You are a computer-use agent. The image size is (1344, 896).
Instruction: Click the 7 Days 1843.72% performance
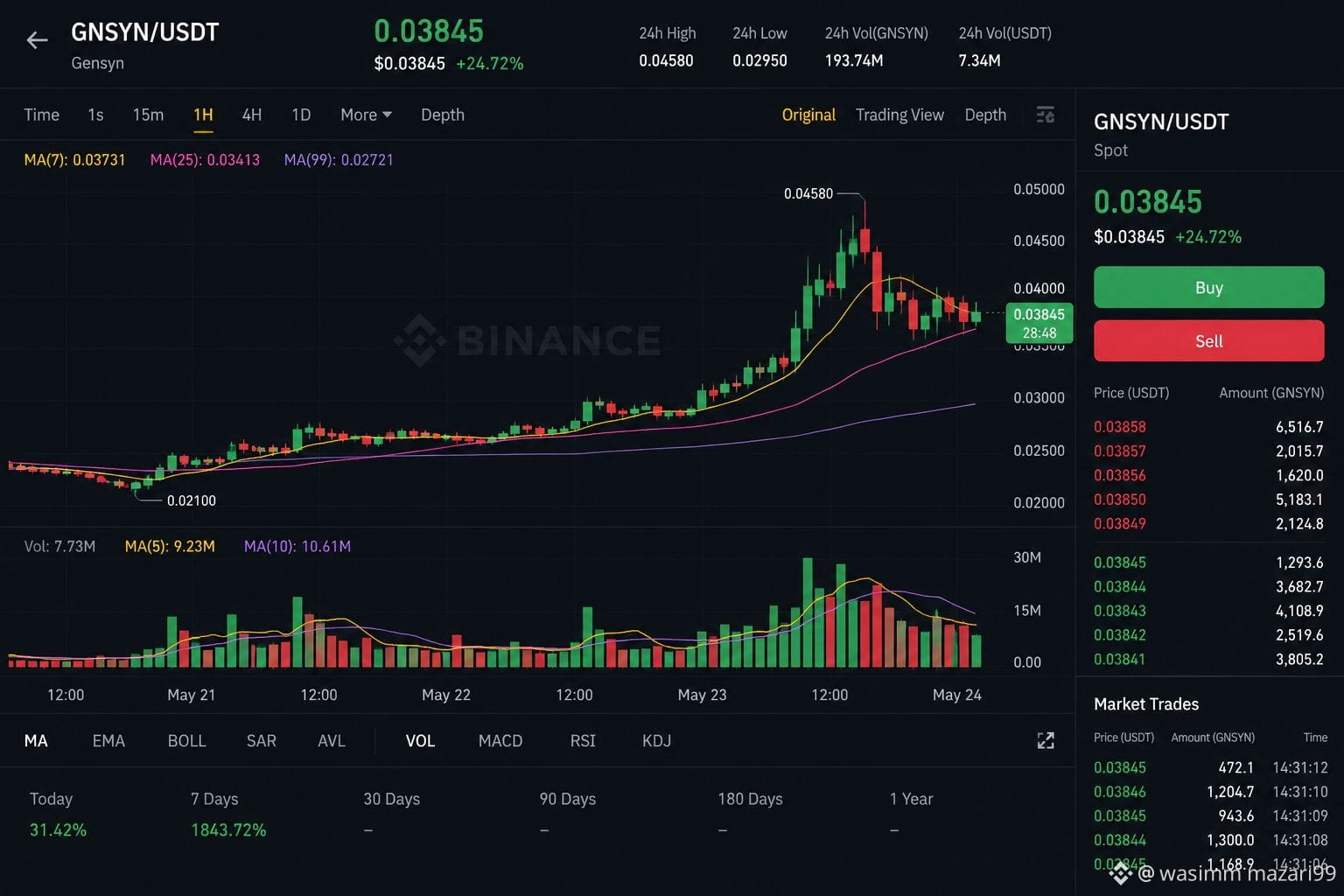(228, 815)
